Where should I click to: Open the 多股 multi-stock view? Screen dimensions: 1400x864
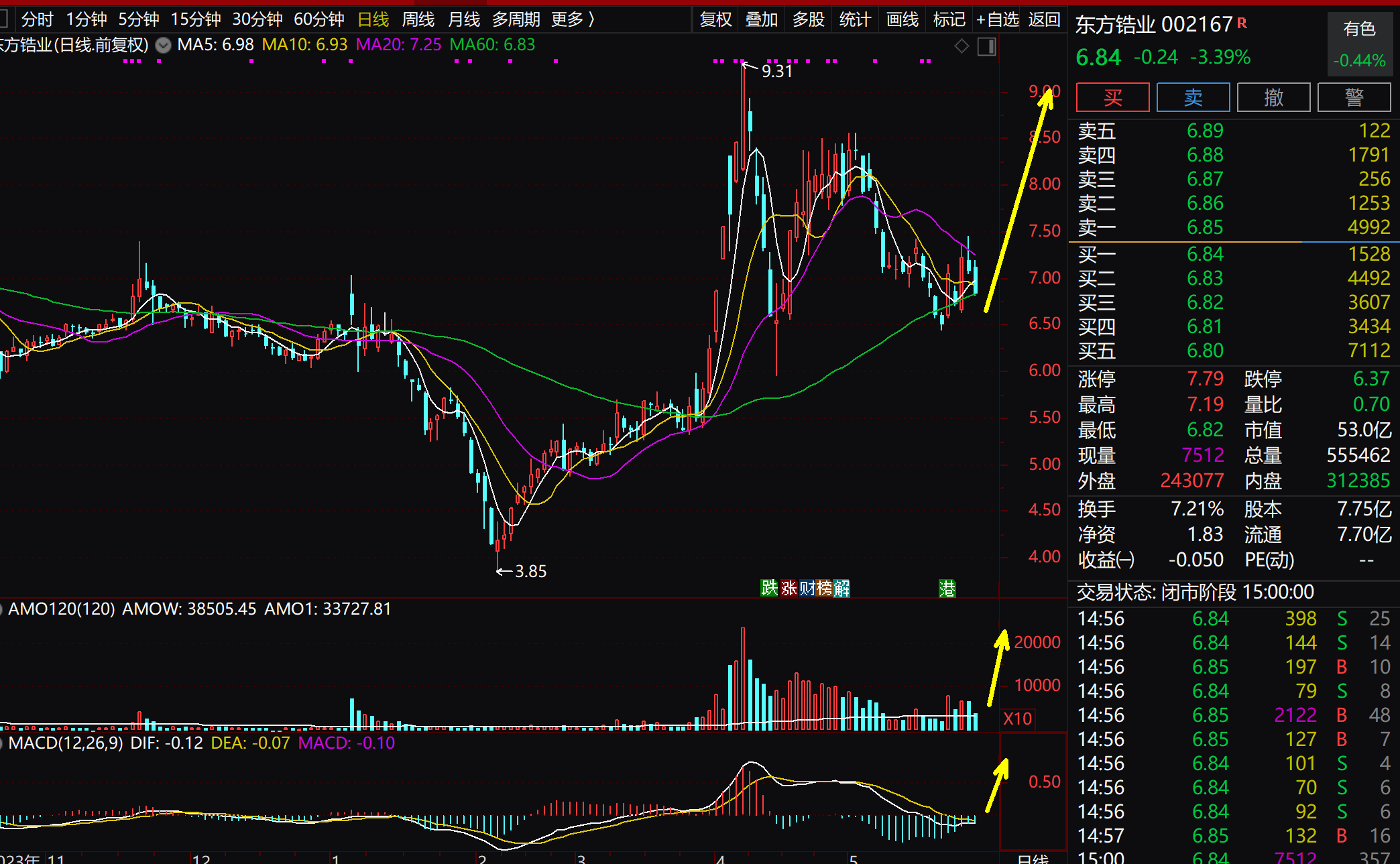click(x=809, y=19)
